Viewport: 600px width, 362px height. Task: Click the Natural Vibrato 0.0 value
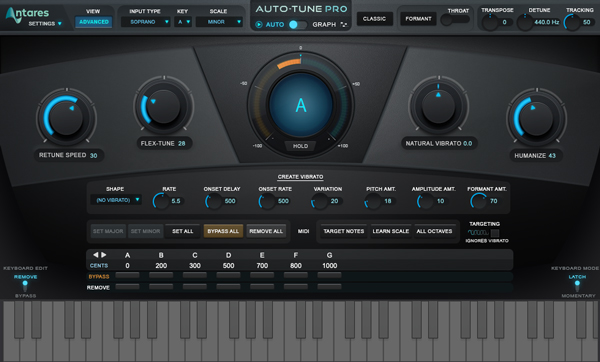click(x=468, y=143)
